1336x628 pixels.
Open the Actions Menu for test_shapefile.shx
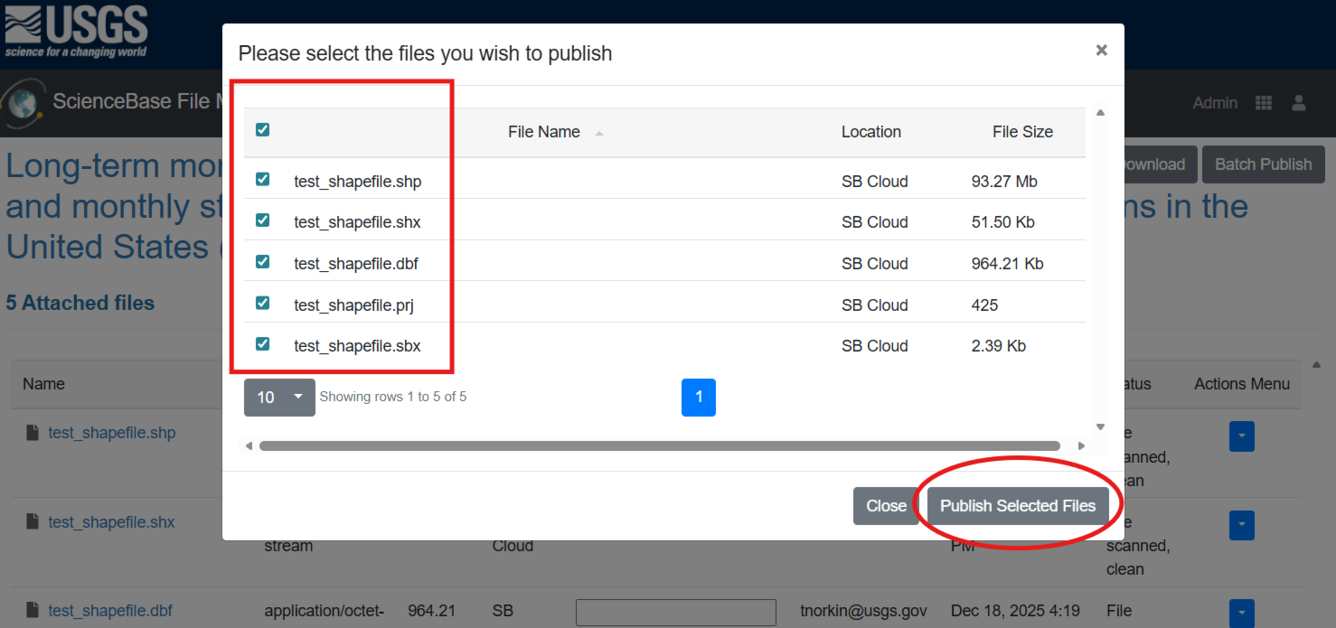[x=1241, y=525]
